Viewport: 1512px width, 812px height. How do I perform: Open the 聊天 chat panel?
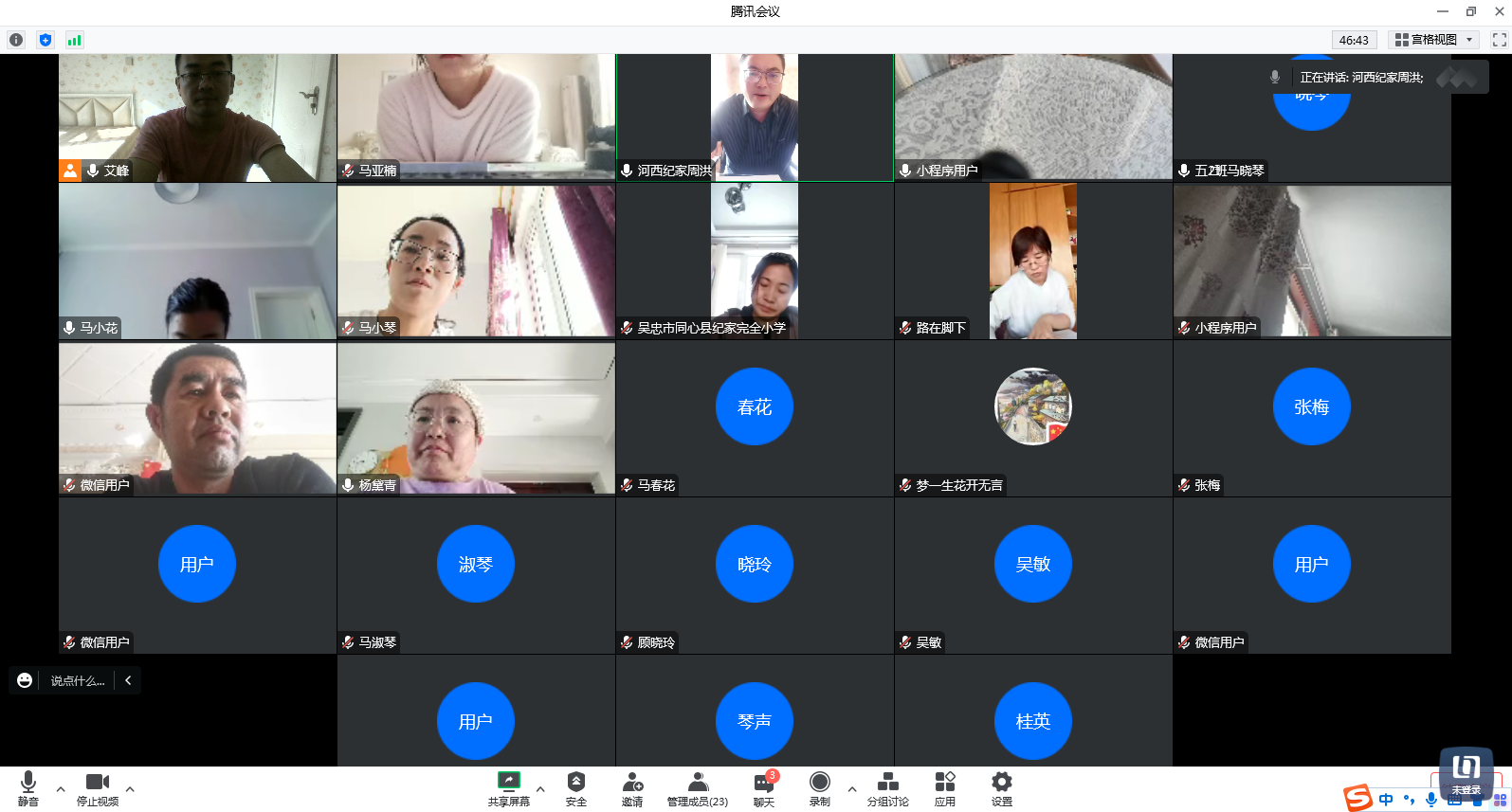click(x=764, y=788)
